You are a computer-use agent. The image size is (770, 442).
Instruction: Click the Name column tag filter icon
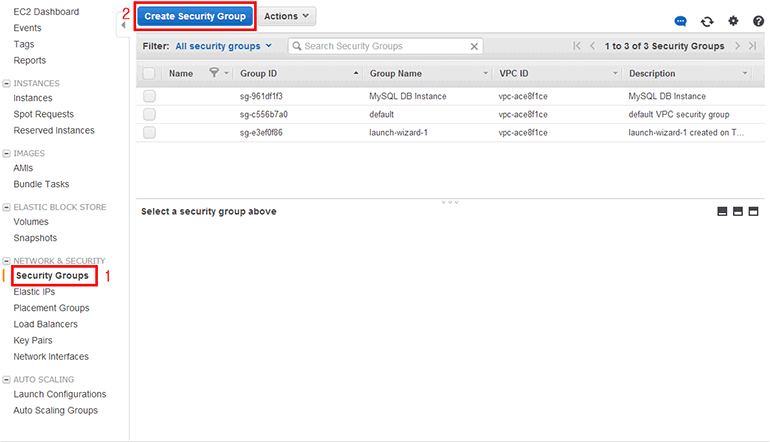click(x=214, y=73)
